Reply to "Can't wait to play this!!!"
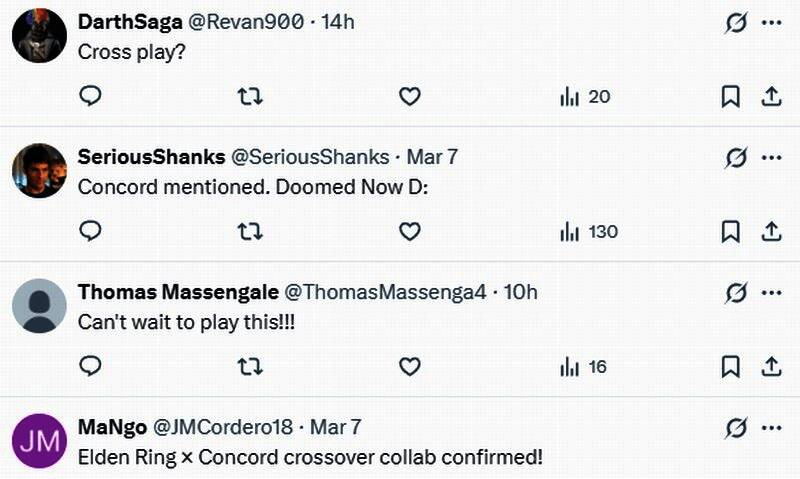 click(90, 366)
